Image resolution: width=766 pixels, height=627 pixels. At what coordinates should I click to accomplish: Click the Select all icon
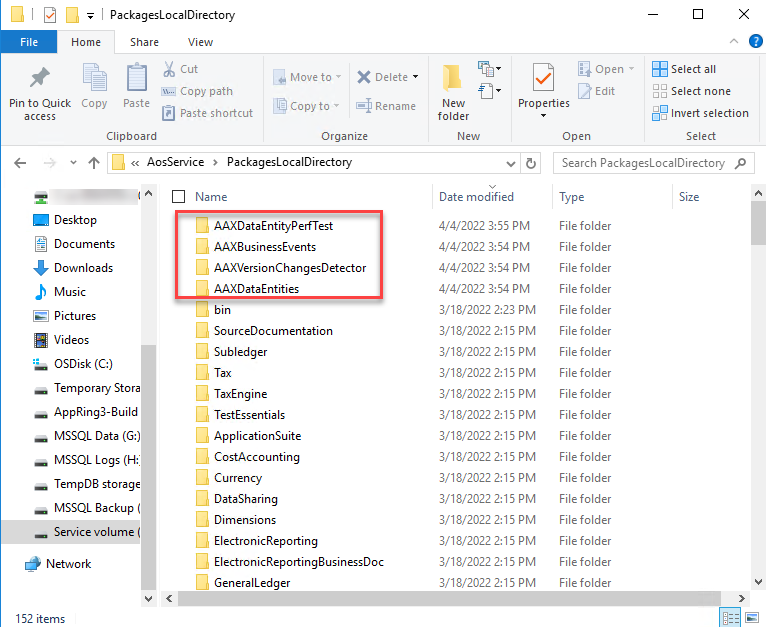click(x=660, y=69)
